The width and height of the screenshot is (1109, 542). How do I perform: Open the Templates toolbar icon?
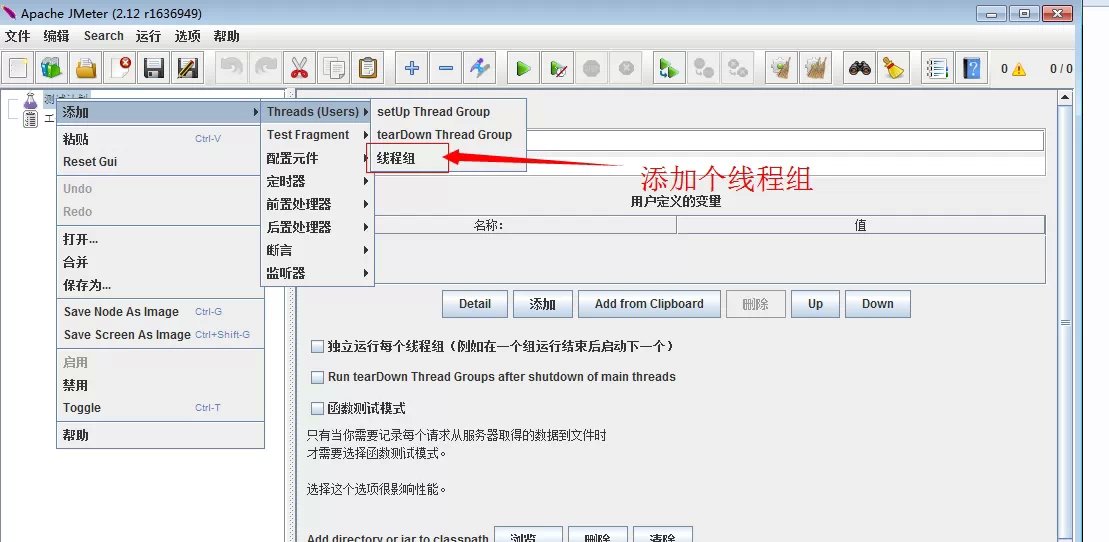point(51,69)
